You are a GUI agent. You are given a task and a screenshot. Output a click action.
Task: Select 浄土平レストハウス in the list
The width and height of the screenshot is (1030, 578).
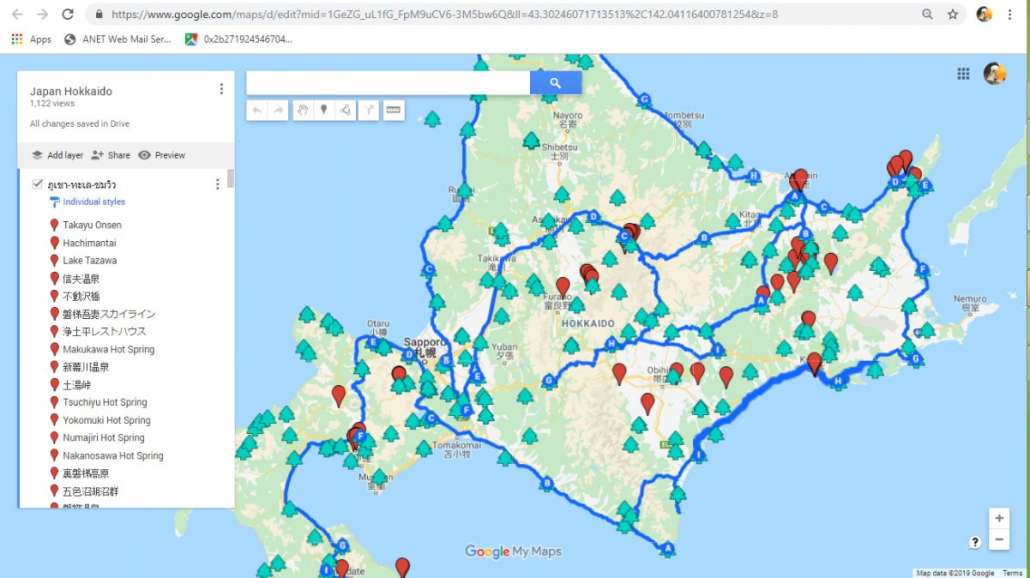[x=104, y=332]
